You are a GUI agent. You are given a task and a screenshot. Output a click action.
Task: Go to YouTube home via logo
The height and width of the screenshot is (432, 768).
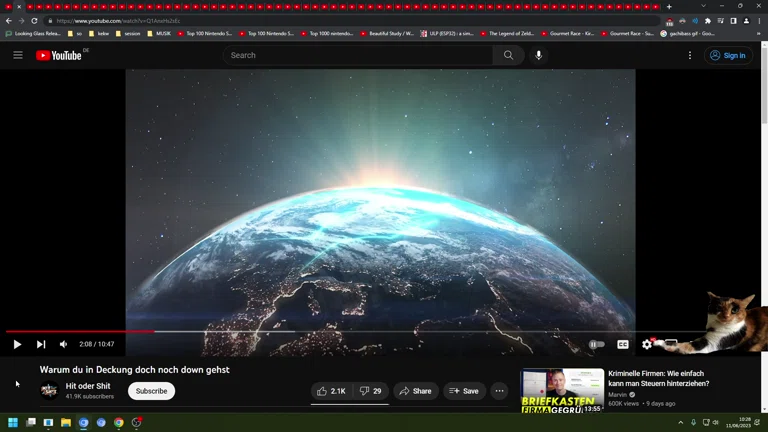click(x=59, y=55)
